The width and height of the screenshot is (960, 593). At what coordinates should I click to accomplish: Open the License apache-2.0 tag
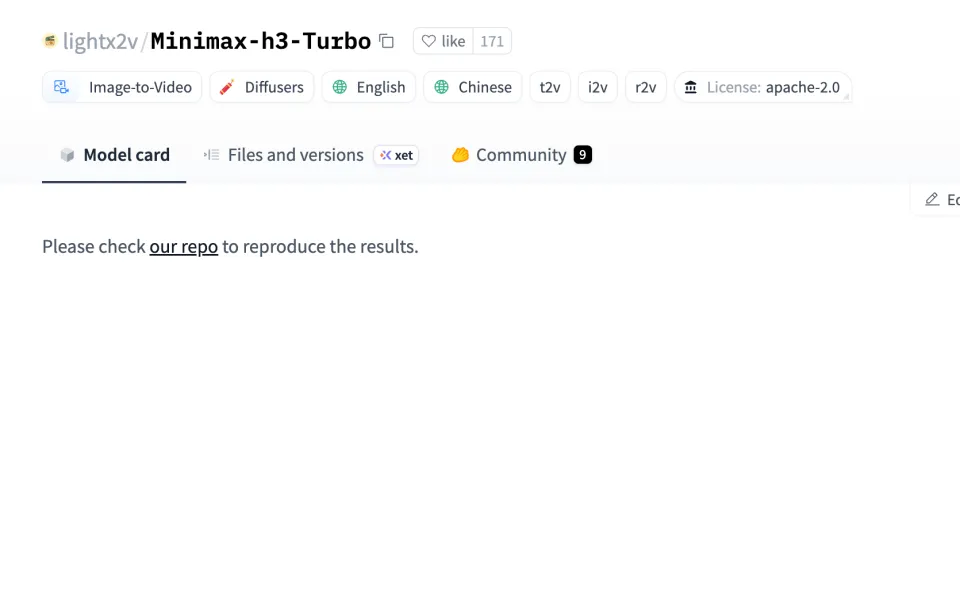coord(763,87)
